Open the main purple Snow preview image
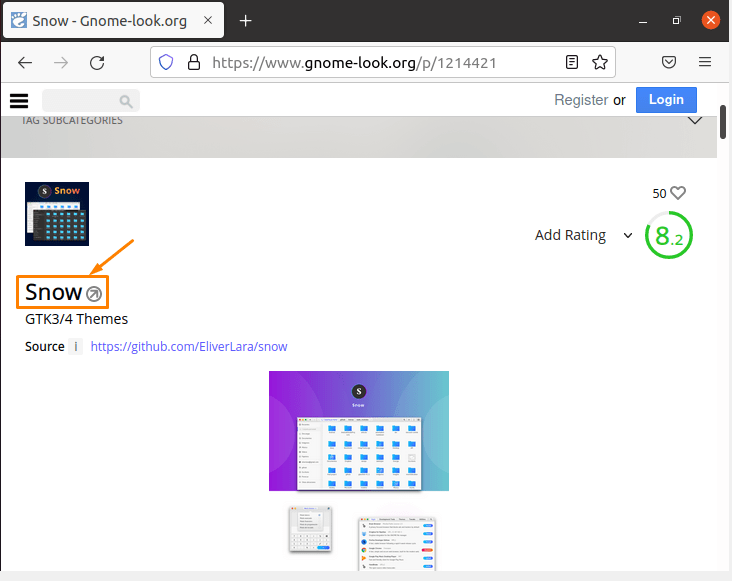The image size is (732, 581). (x=359, y=431)
